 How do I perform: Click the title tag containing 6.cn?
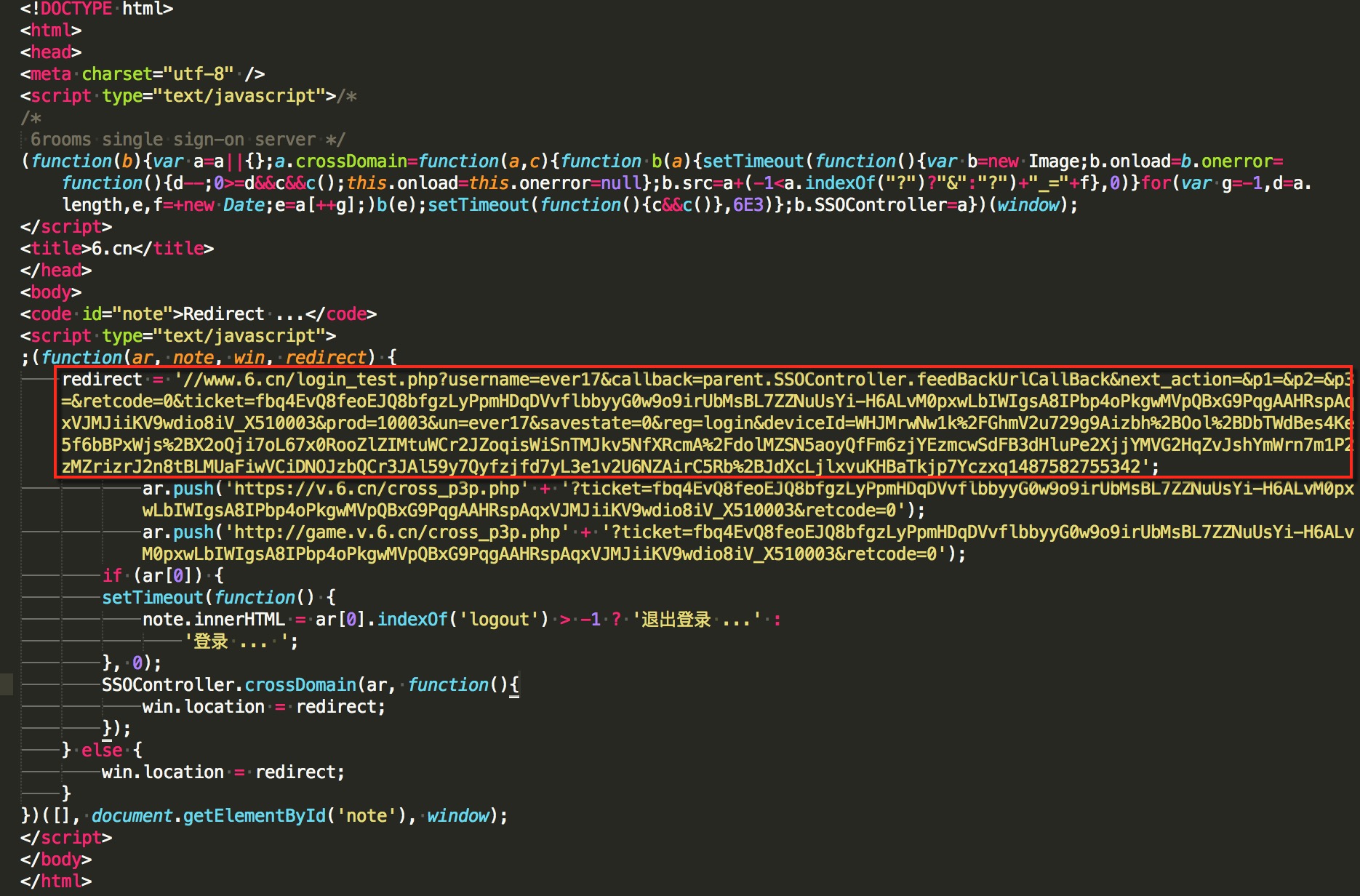click(x=117, y=249)
